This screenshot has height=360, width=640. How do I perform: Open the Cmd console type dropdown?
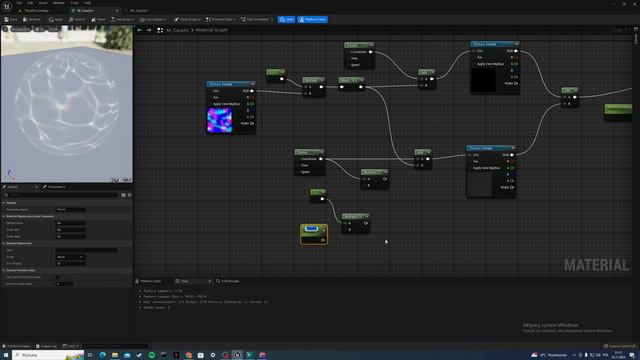point(71,346)
